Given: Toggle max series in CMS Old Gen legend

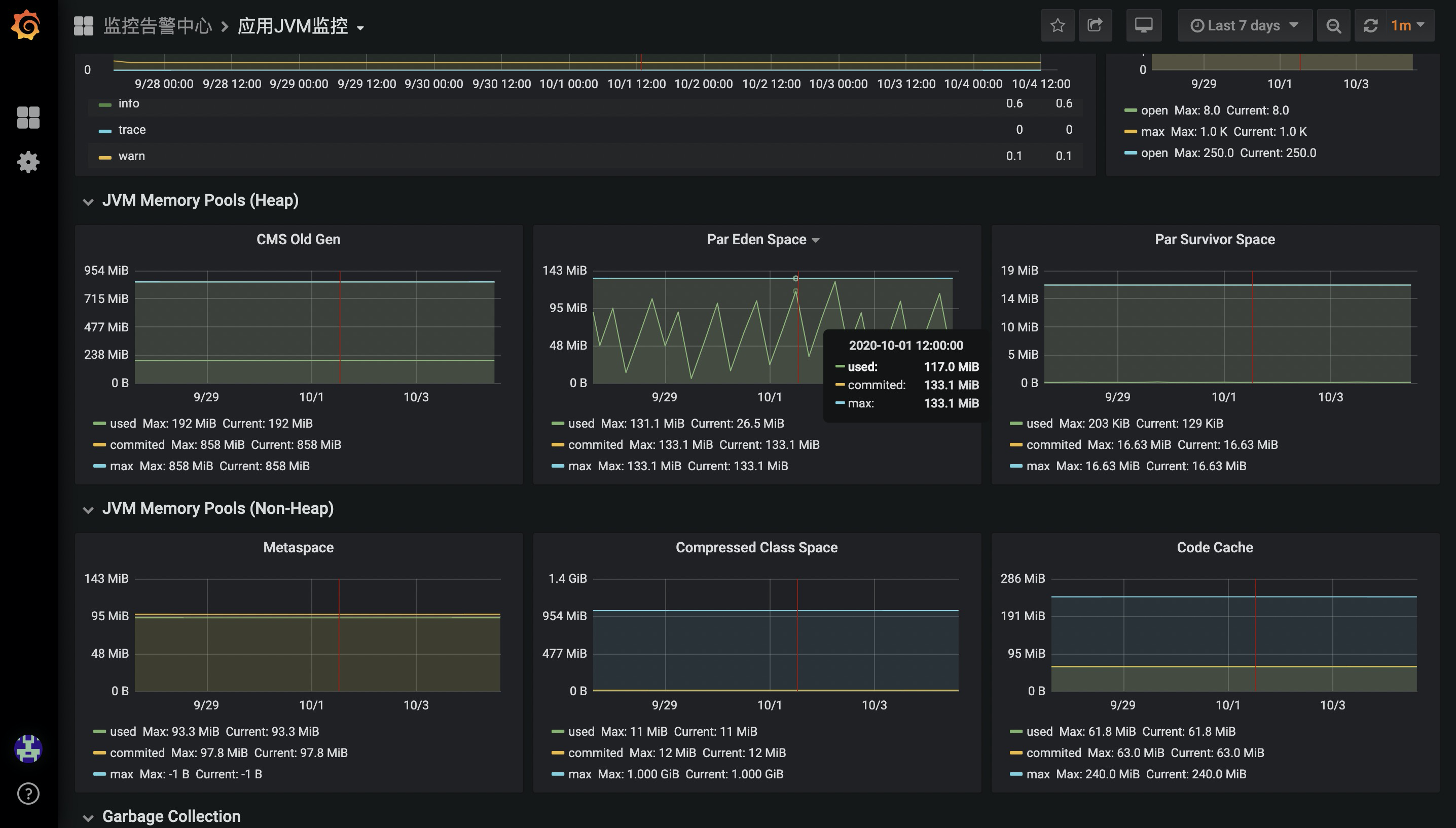Looking at the screenshot, I should pyautogui.click(x=121, y=466).
